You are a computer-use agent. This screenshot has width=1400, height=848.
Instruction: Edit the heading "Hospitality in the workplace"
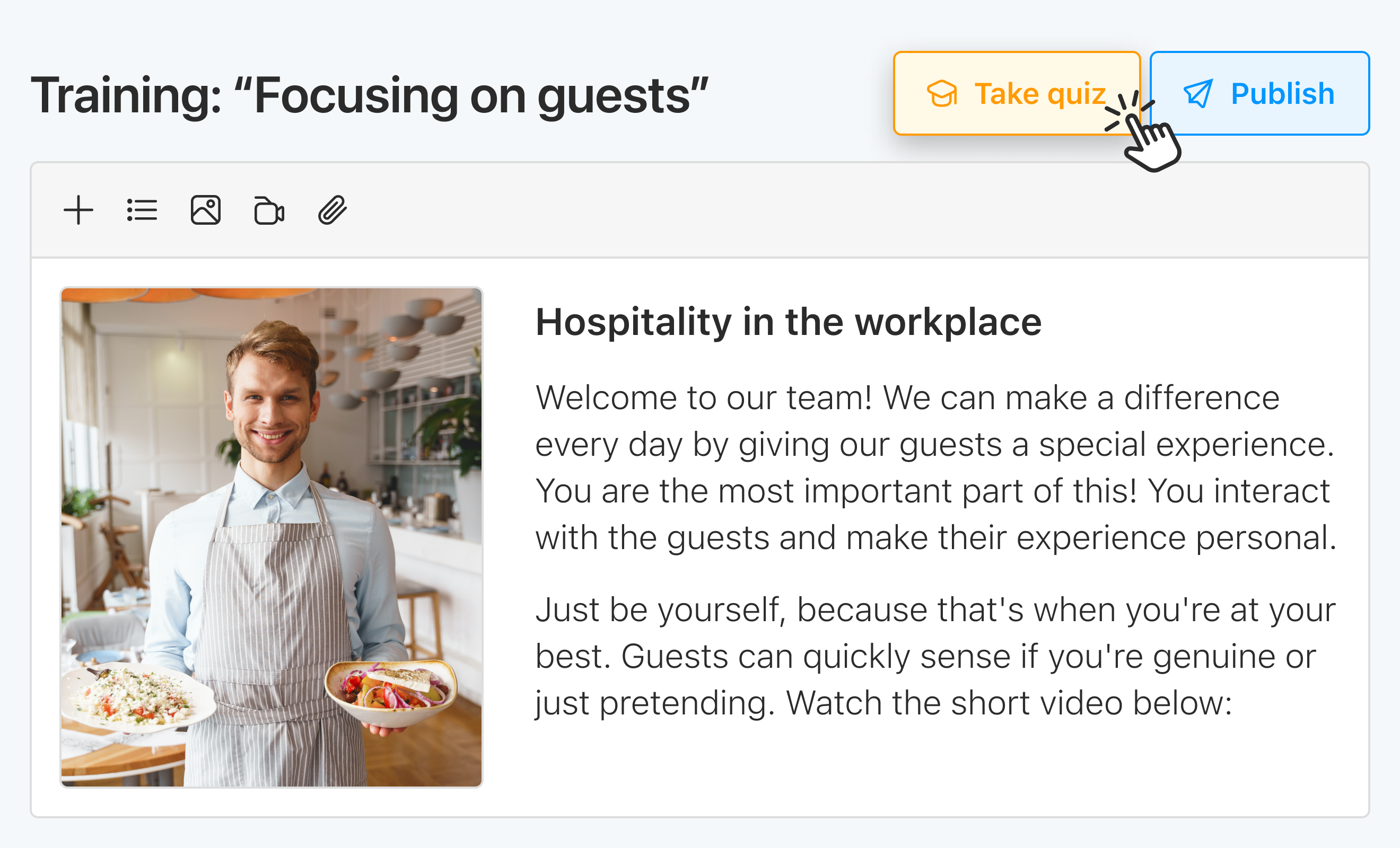(x=789, y=322)
